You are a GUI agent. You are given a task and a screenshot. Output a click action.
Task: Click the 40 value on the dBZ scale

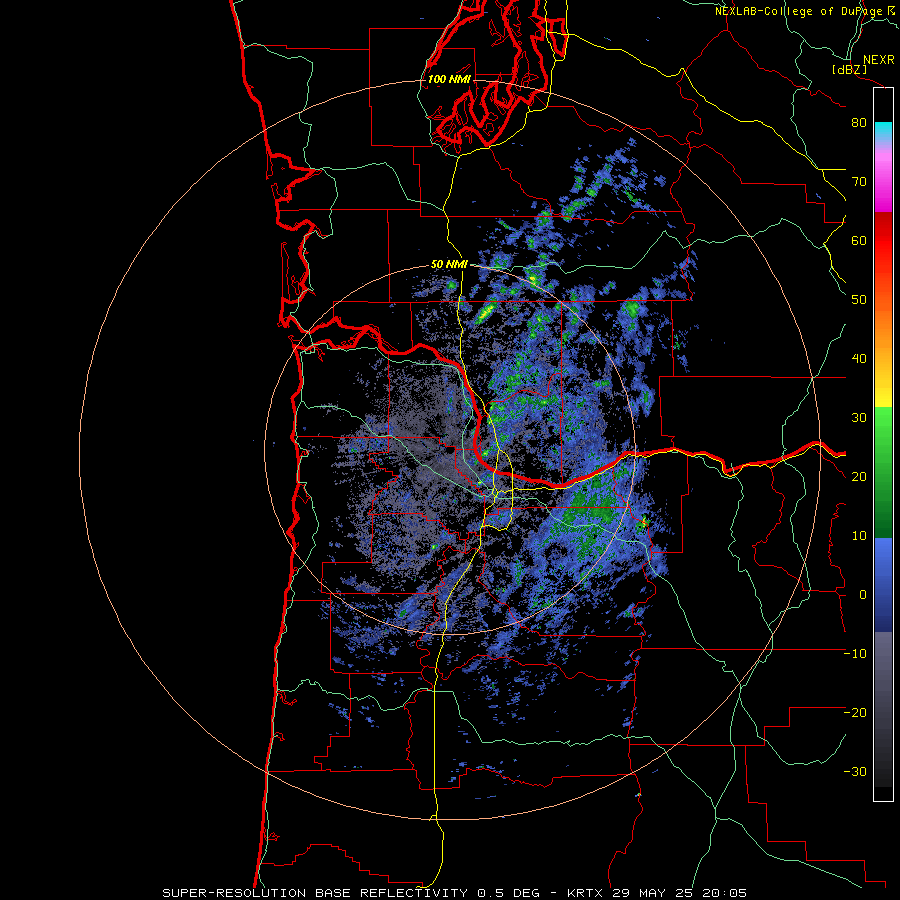pos(859,359)
